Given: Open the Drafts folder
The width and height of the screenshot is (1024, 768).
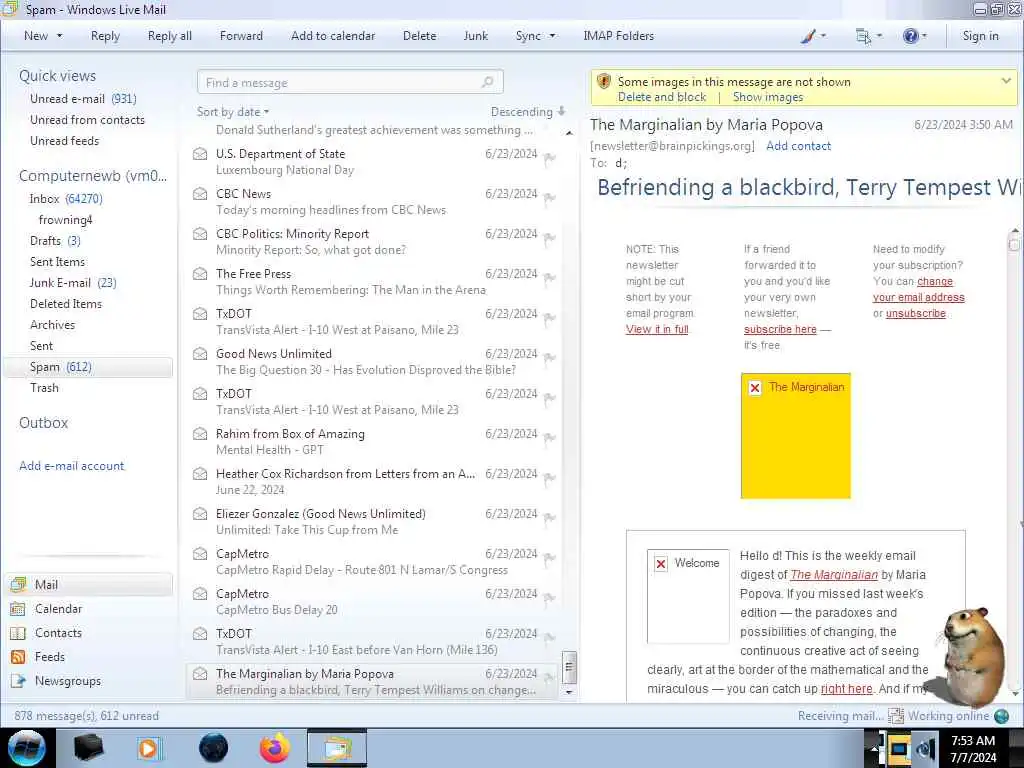Looking at the screenshot, I should (55, 240).
